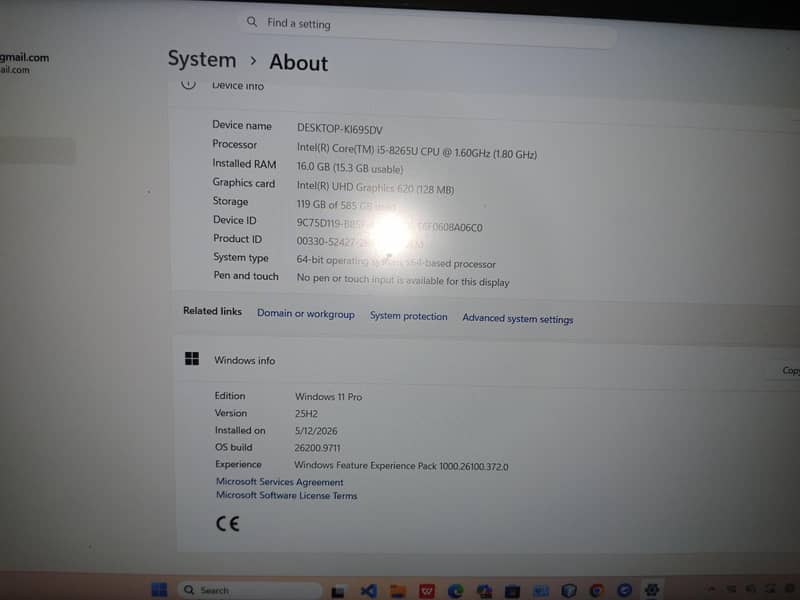Click the search magnifier icon in Settings
The height and width of the screenshot is (600, 800).
(252, 21)
